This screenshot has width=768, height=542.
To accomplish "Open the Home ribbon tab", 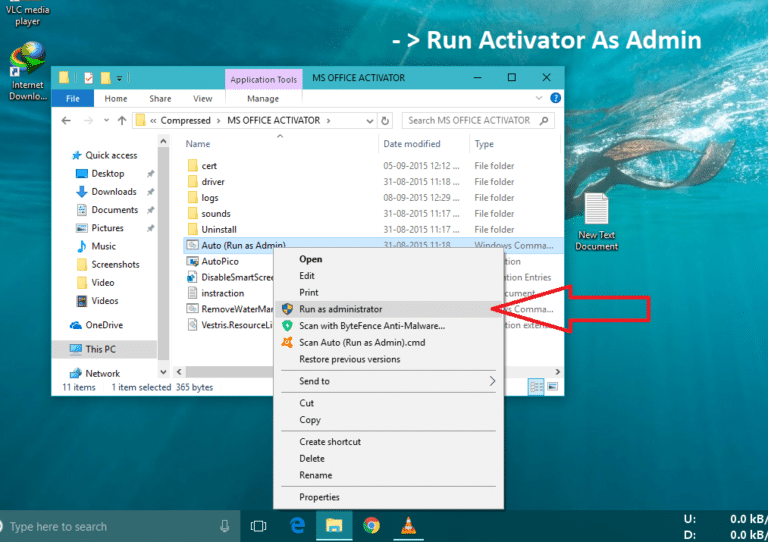I will (x=116, y=98).
